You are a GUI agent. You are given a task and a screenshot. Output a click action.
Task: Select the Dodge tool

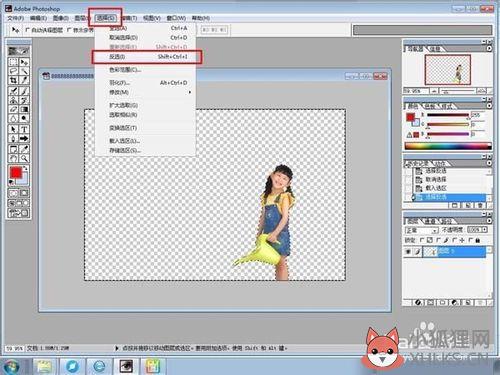point(24,118)
